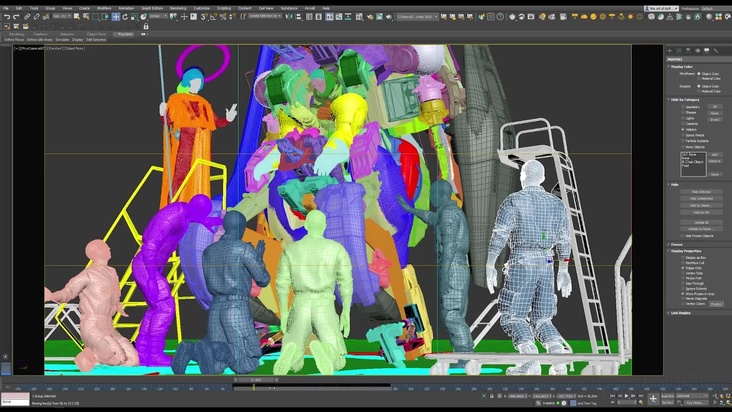Collapse the Display Properties rollout
The image size is (732, 412).
[x=685, y=251]
